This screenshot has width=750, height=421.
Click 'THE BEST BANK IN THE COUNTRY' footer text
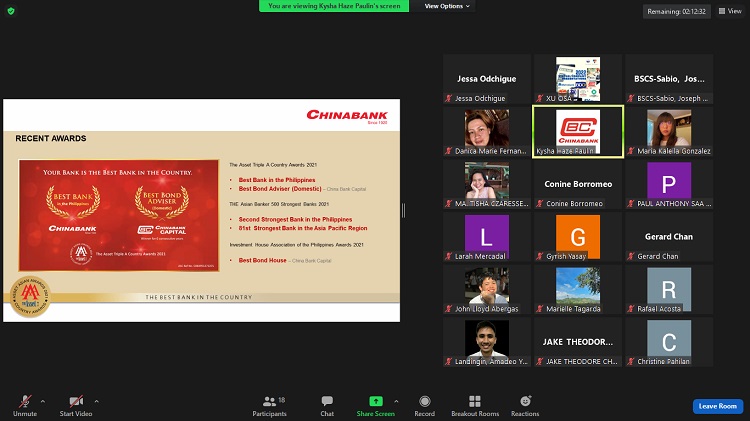199,297
